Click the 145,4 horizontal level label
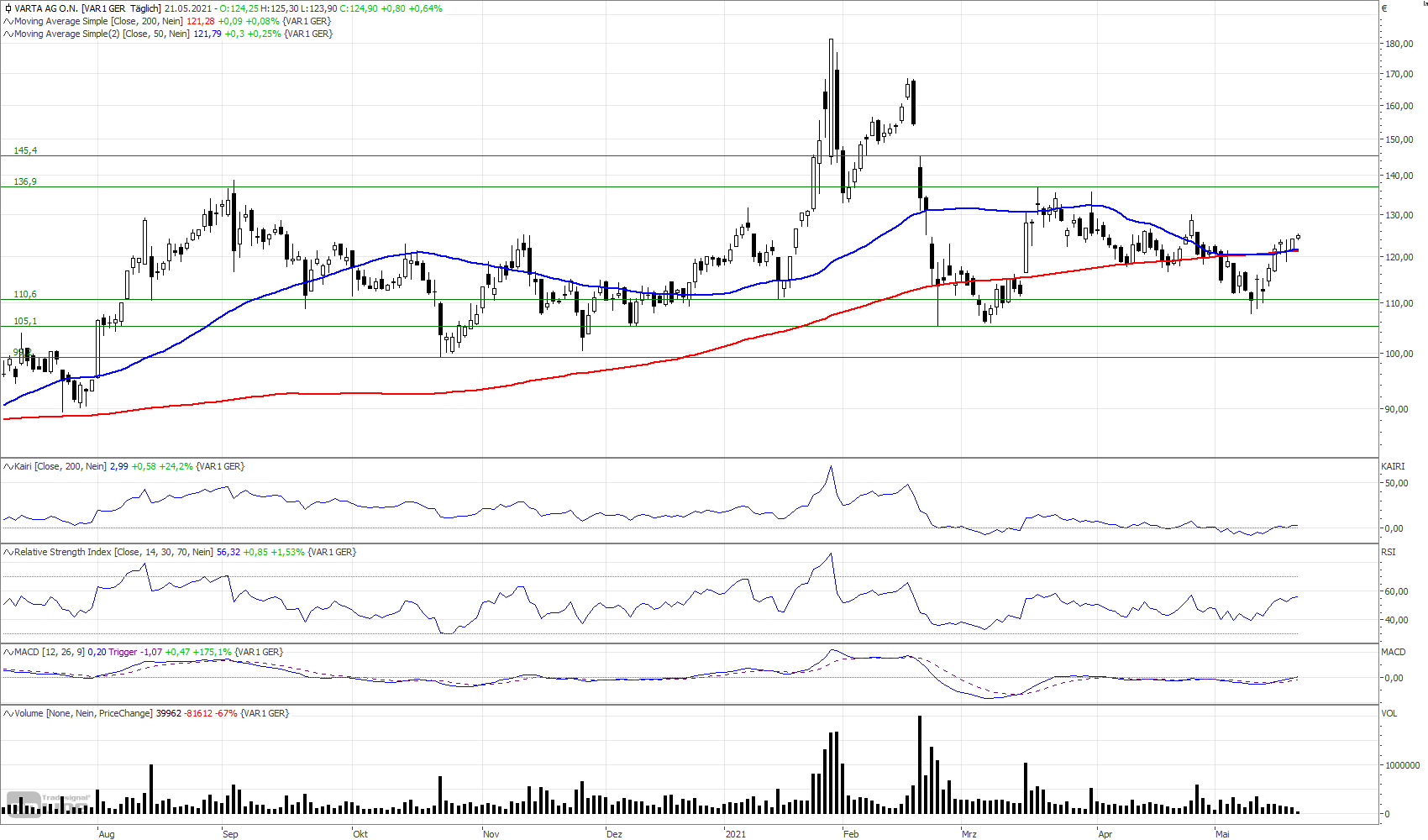1428x840 pixels. click(25, 150)
